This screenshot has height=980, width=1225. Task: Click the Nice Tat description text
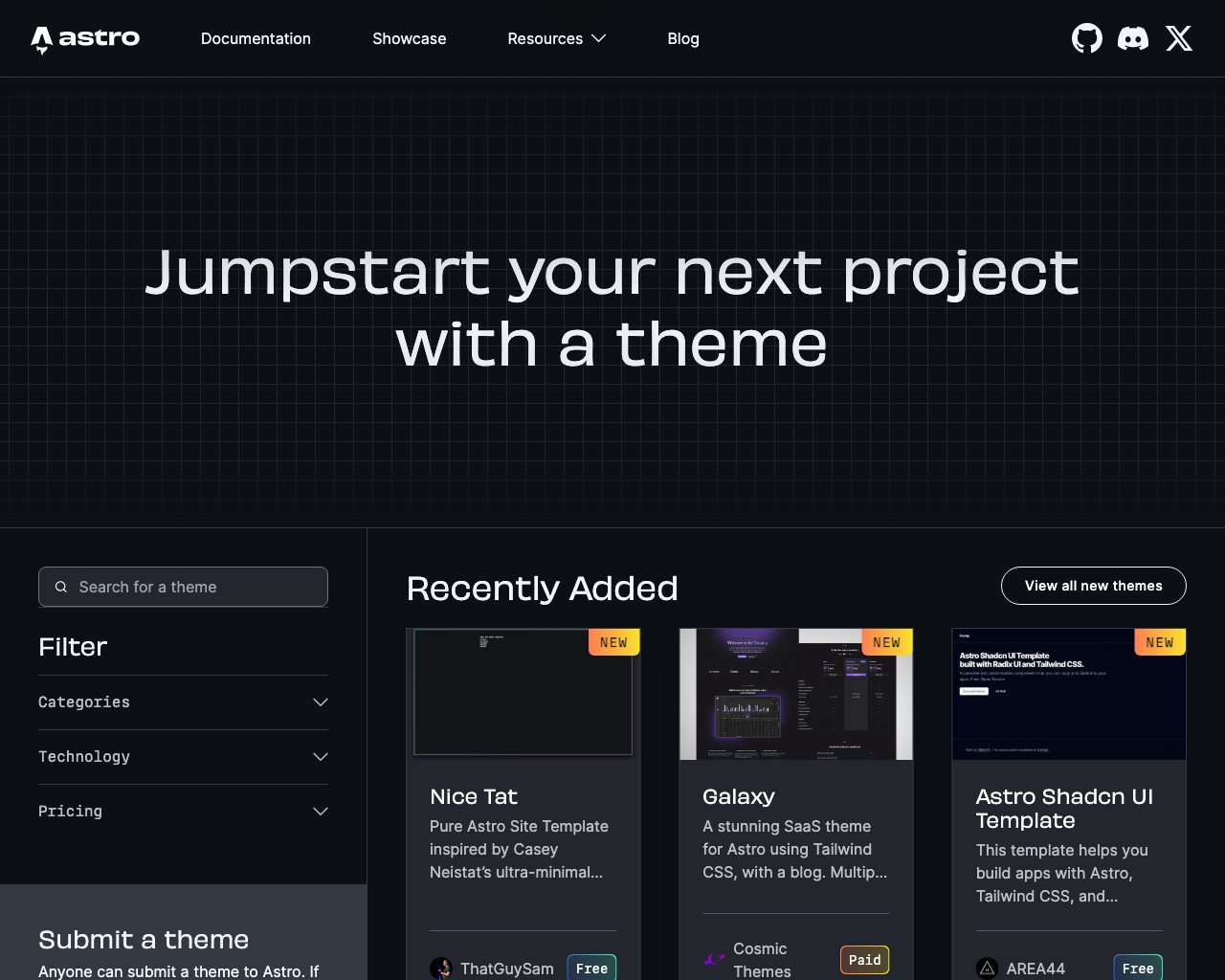pos(520,849)
